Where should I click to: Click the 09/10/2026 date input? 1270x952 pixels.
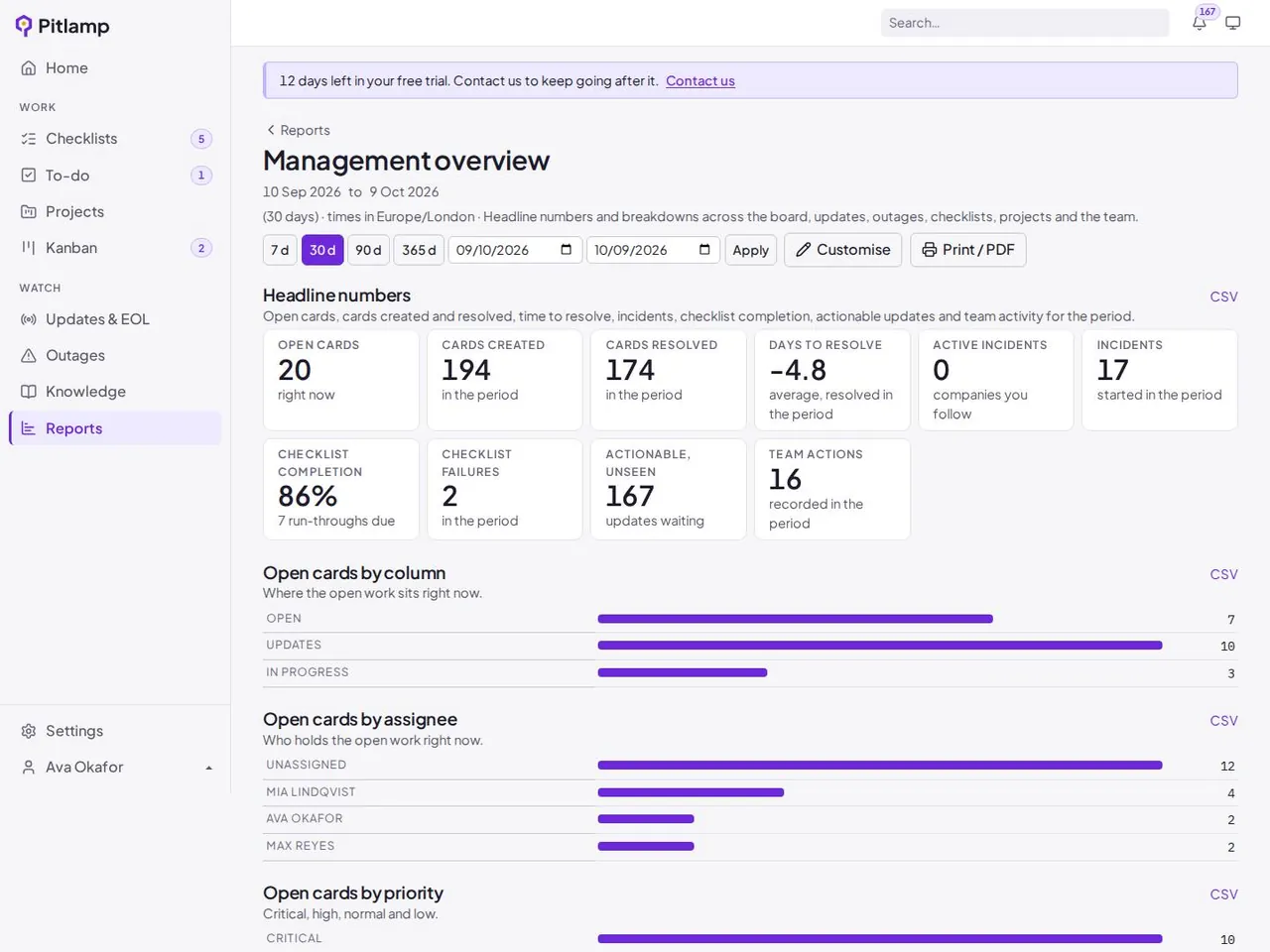(x=515, y=250)
